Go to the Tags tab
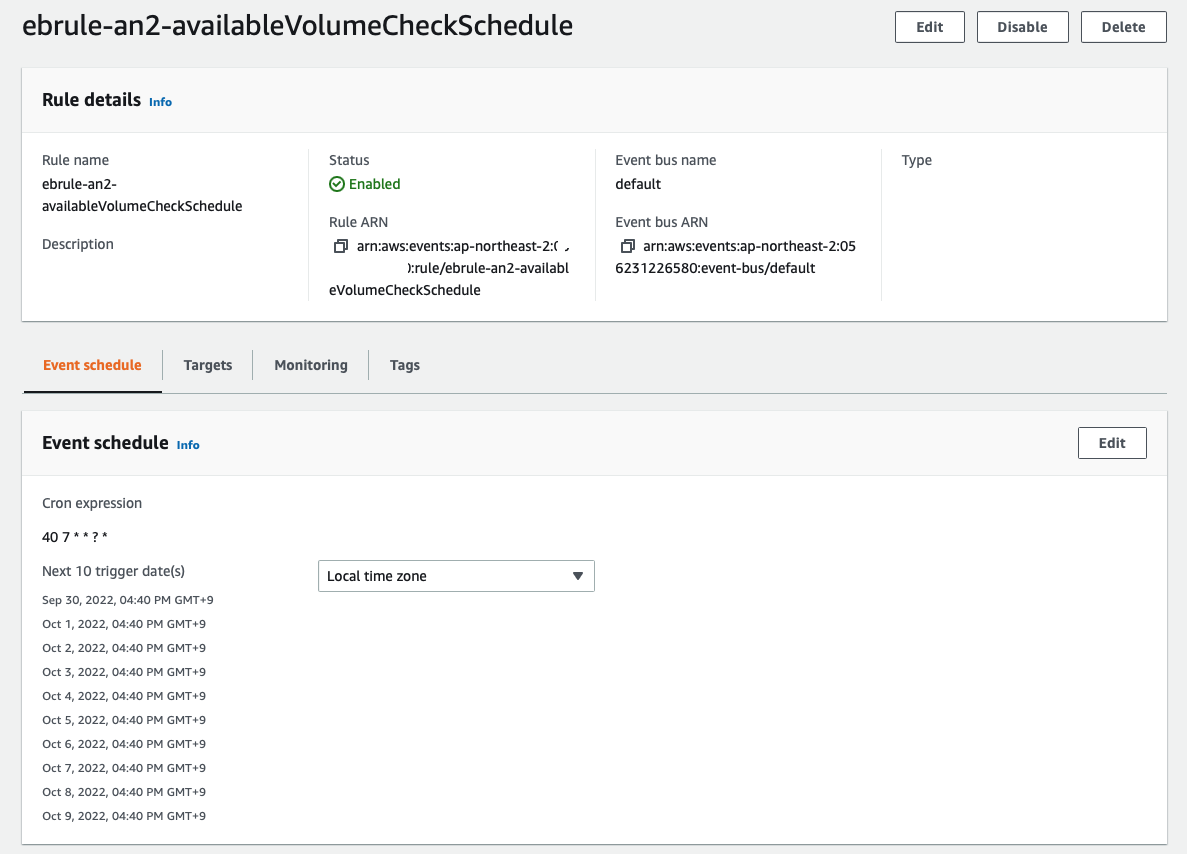Screen dimensions: 1187x854 [x=404, y=365]
